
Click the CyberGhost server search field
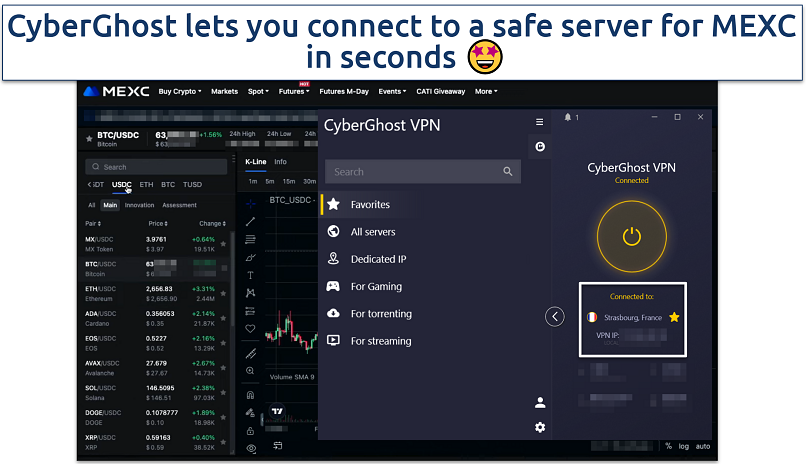tap(423, 172)
